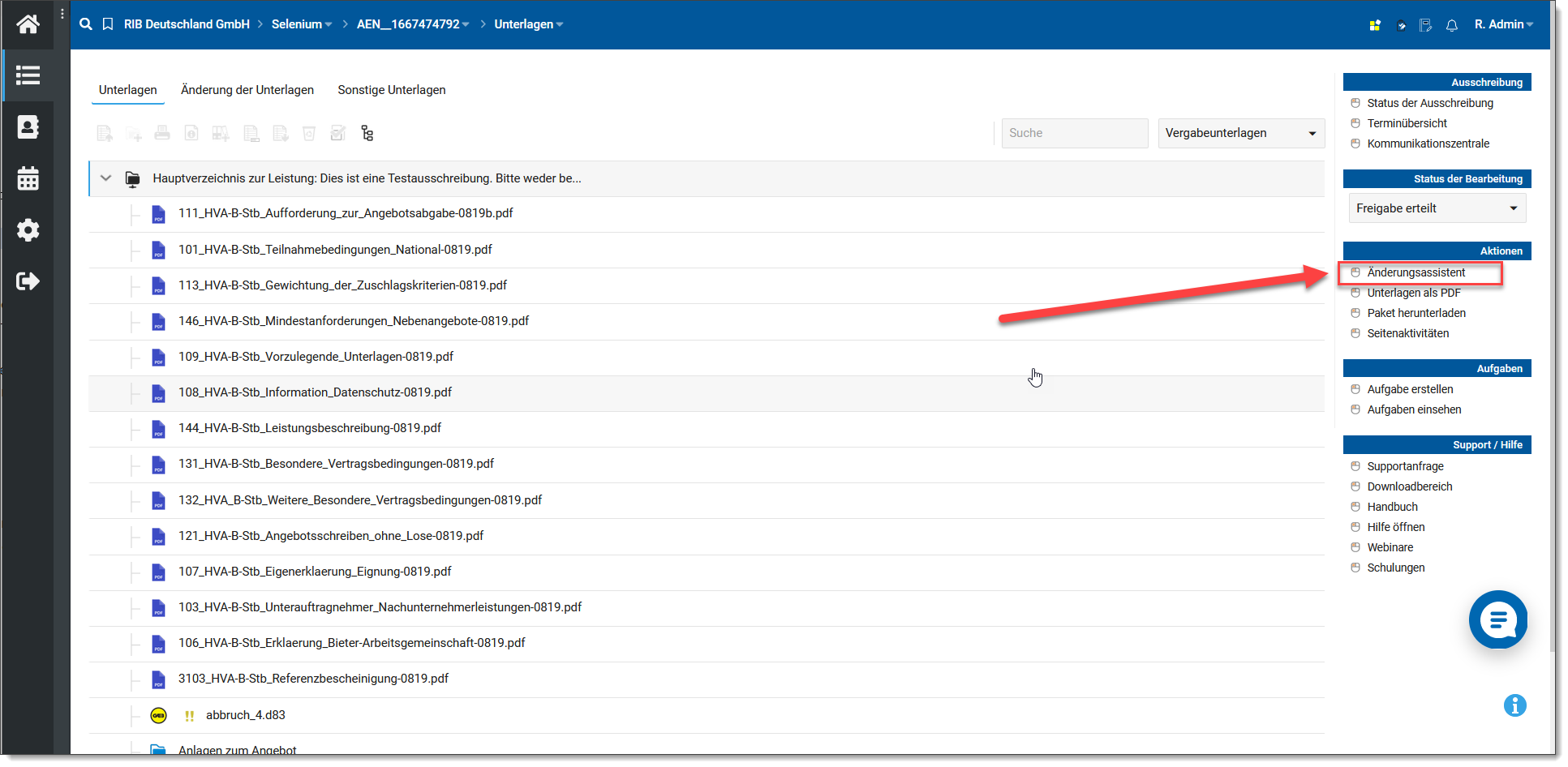Open the chat support bubble
The height and width of the screenshot is (767, 1568).
[1498, 619]
